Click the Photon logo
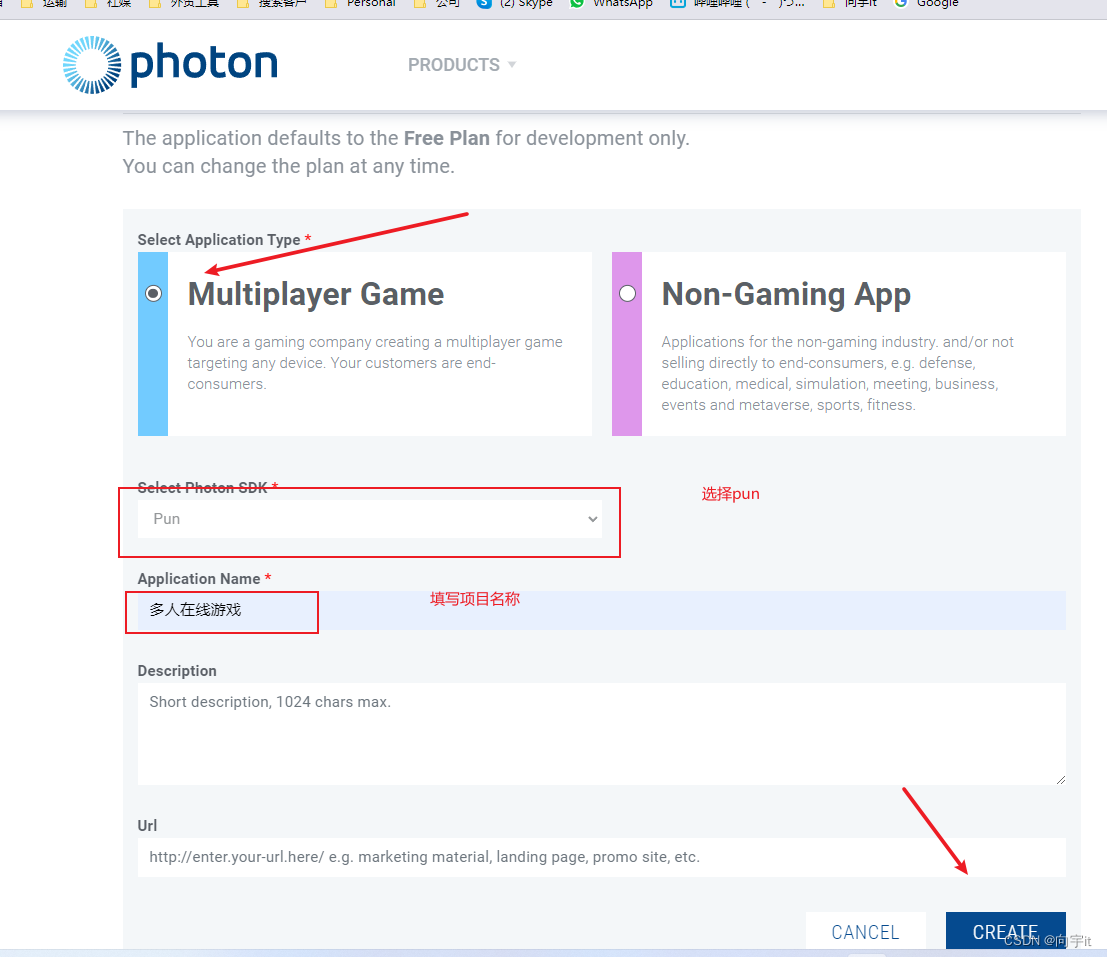The height and width of the screenshot is (957, 1107). point(169,64)
